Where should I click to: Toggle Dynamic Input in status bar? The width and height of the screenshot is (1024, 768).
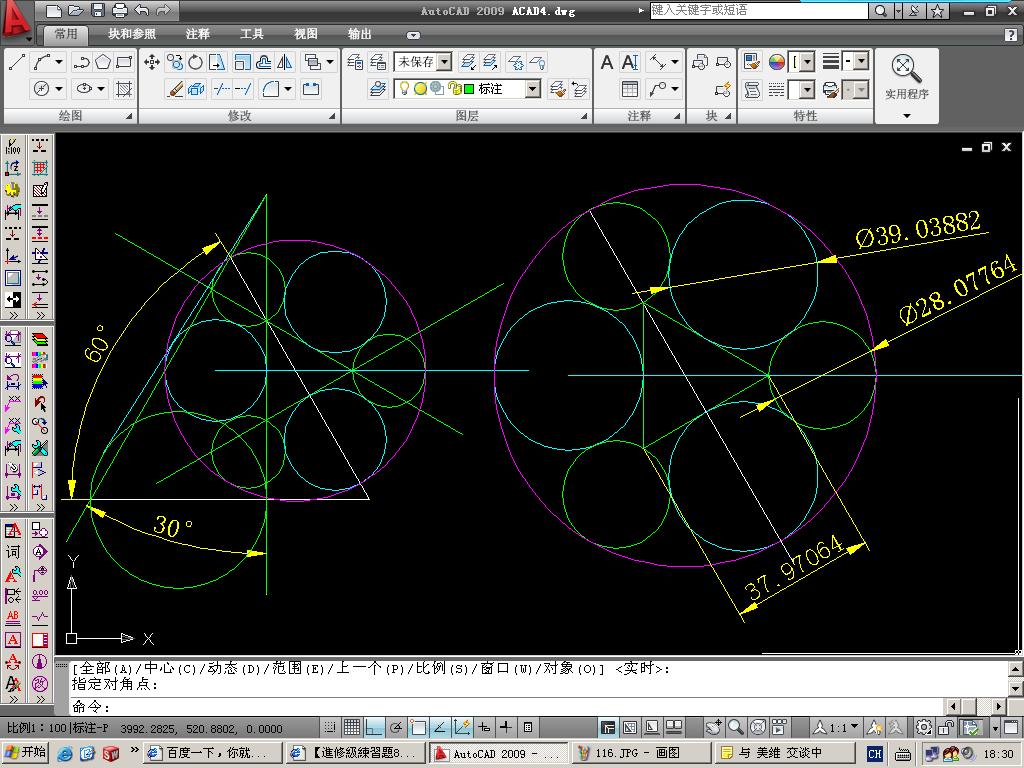[484, 727]
